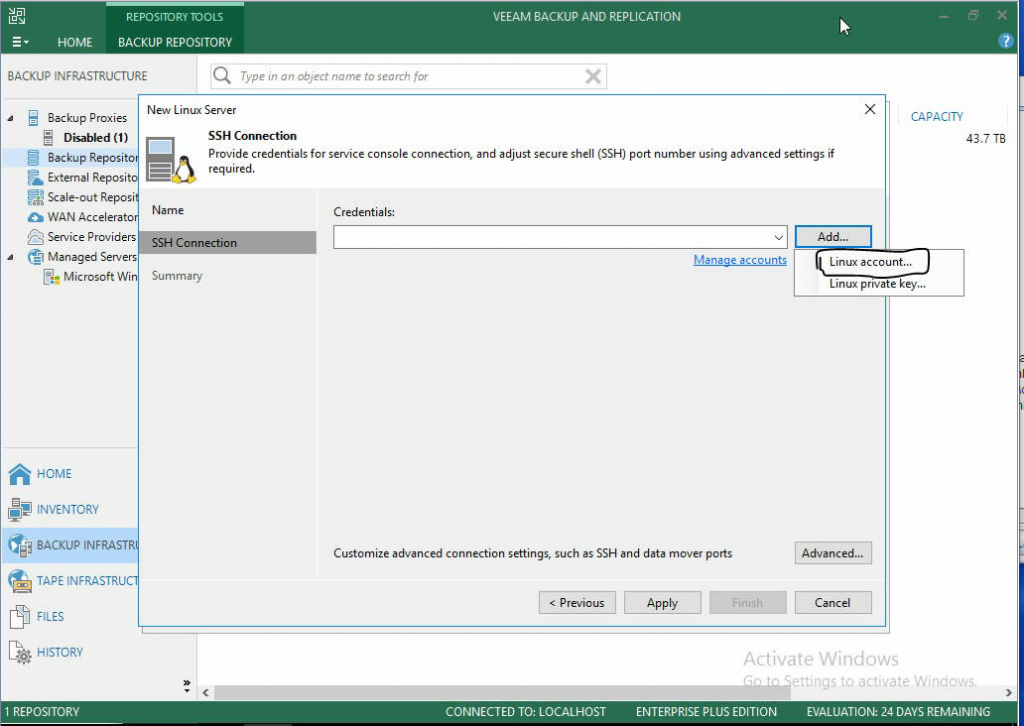Image resolution: width=1024 pixels, height=726 pixels.
Task: Expand navigation pane overflow chevron
Action: (187, 685)
